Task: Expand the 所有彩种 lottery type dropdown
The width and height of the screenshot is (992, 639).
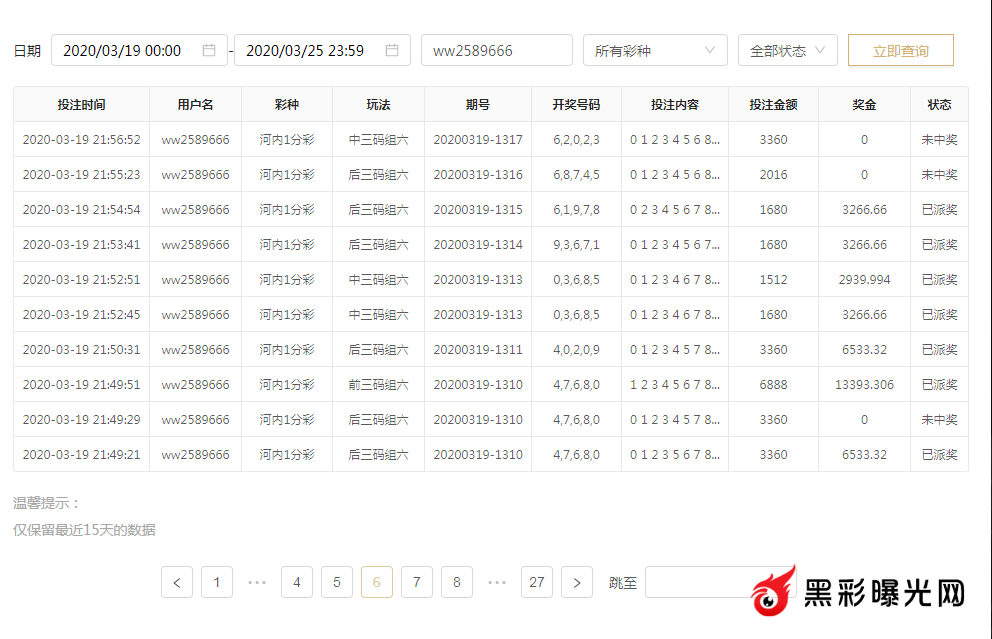Action: pyautogui.click(x=655, y=50)
